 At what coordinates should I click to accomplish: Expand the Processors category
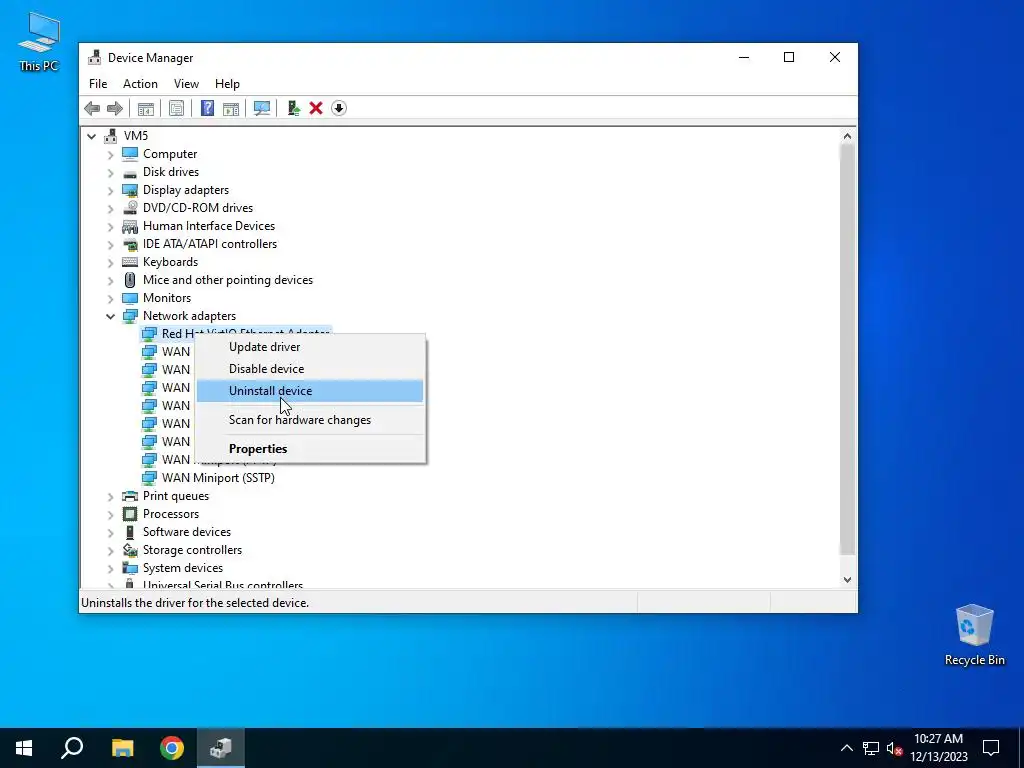(x=110, y=514)
